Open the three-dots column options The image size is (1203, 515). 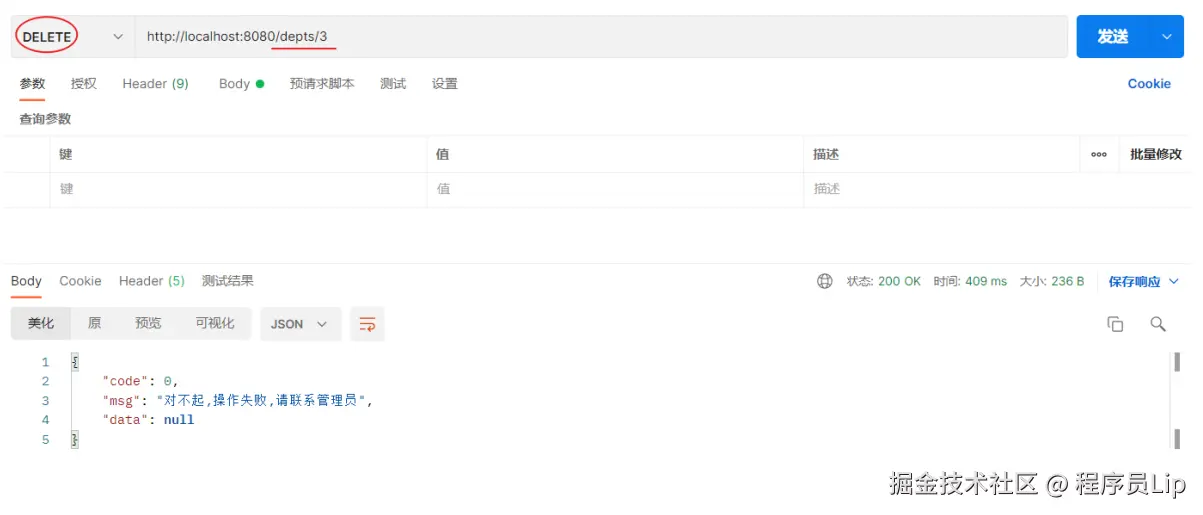pyautogui.click(x=1099, y=154)
